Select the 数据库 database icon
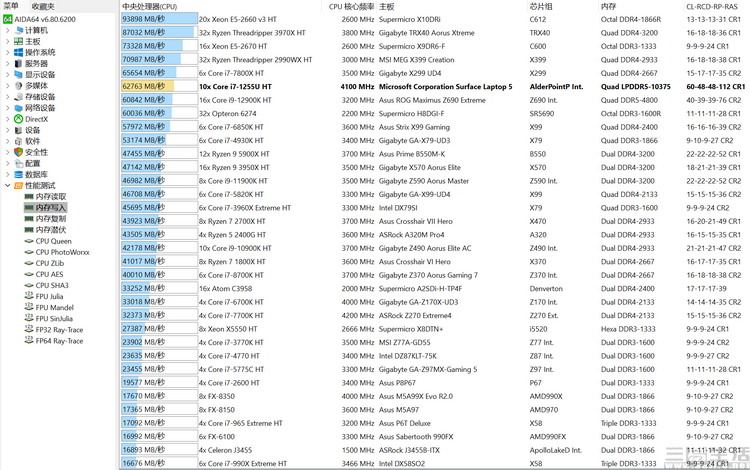 click(19, 174)
